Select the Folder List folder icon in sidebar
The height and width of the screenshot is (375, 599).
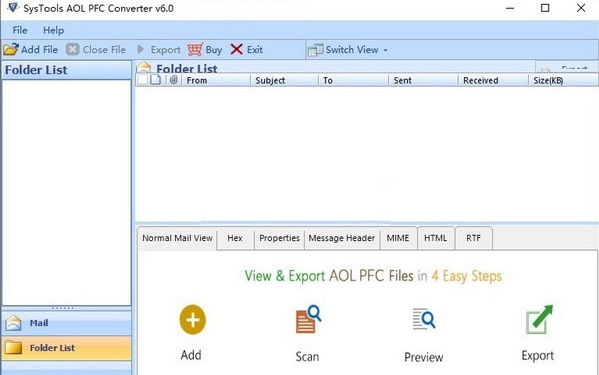click(x=14, y=348)
